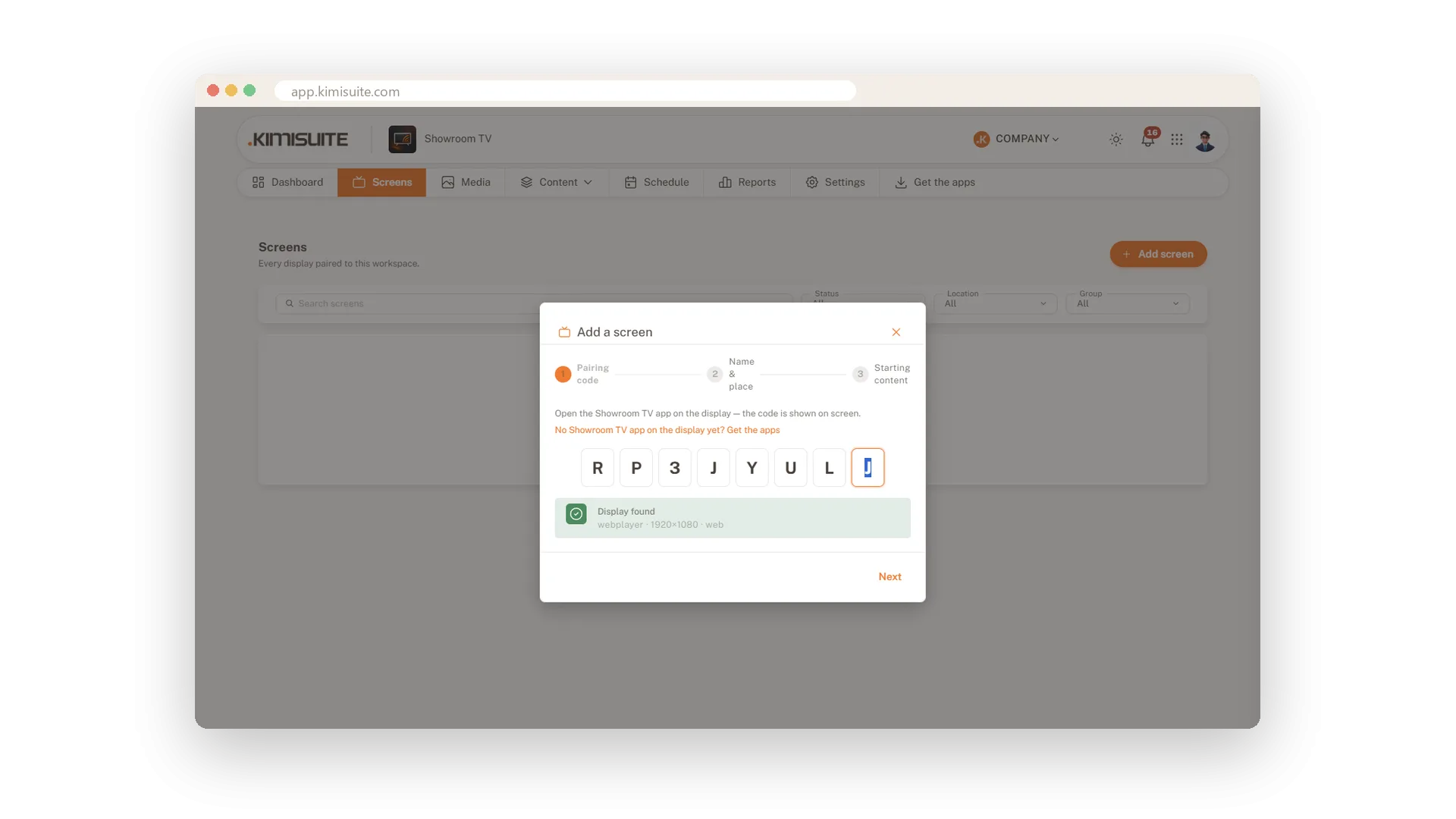Open the Settings tab

(x=835, y=183)
